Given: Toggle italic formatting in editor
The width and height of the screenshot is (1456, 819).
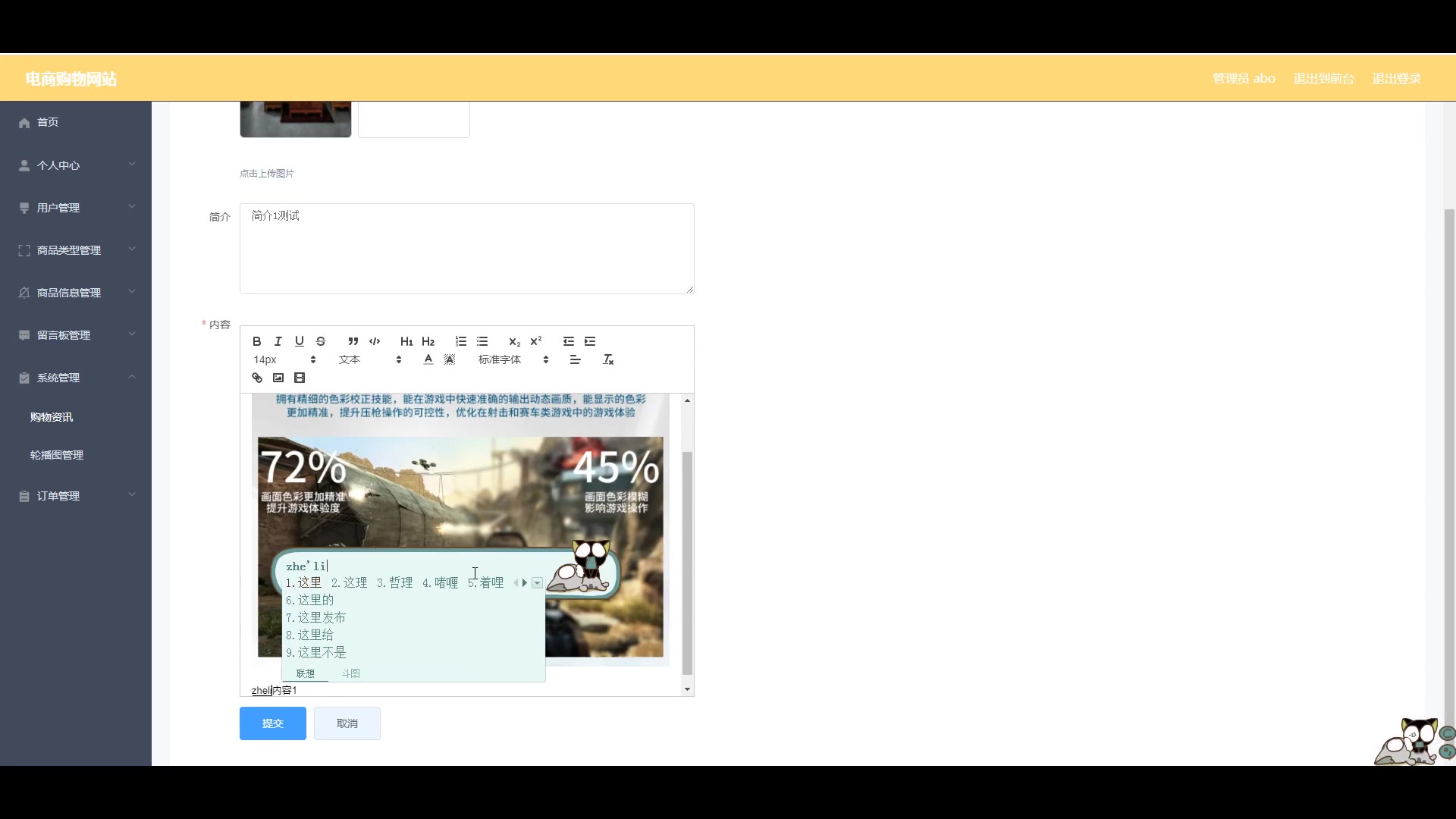Looking at the screenshot, I should [278, 341].
